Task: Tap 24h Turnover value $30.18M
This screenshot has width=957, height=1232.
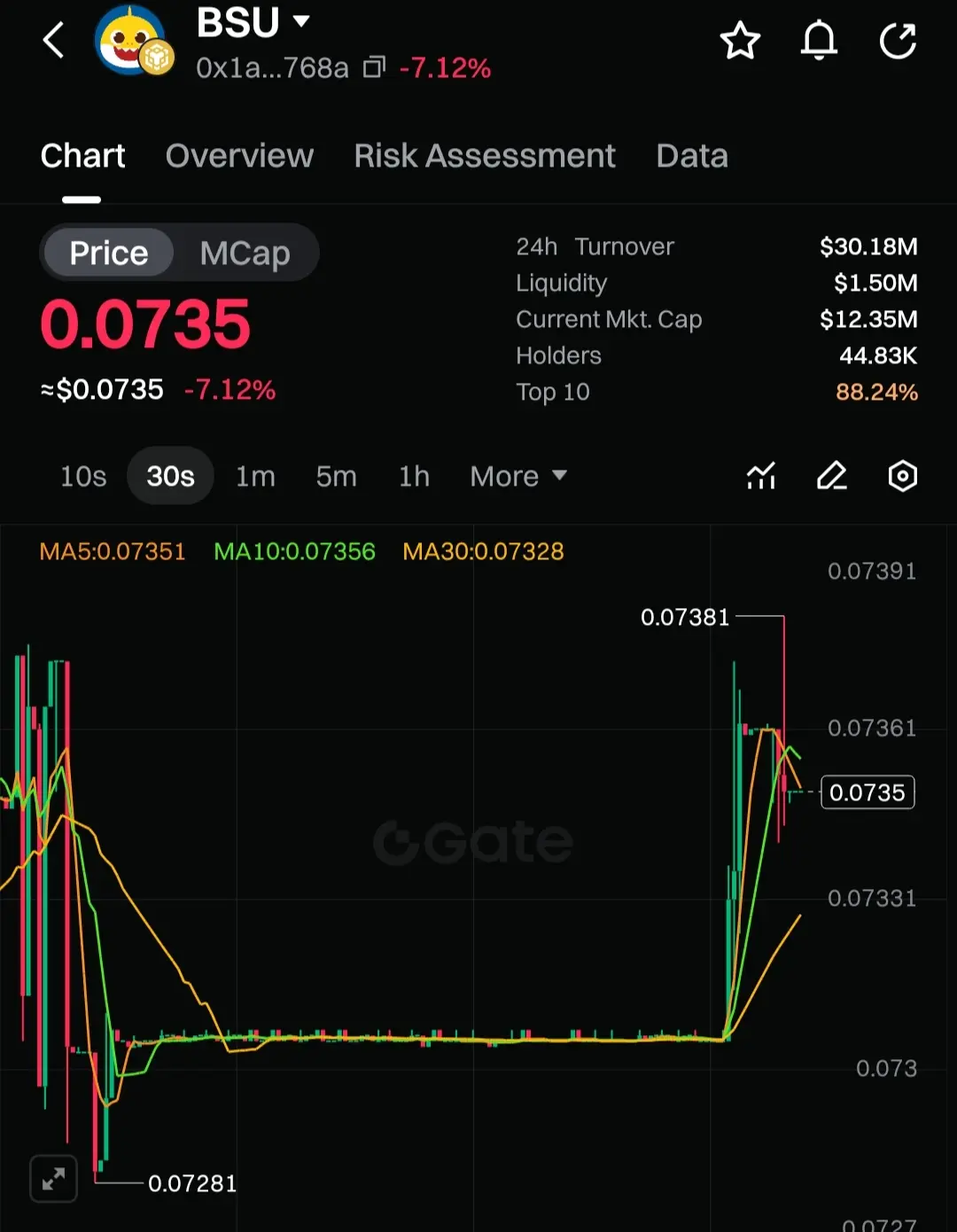Action: [868, 246]
